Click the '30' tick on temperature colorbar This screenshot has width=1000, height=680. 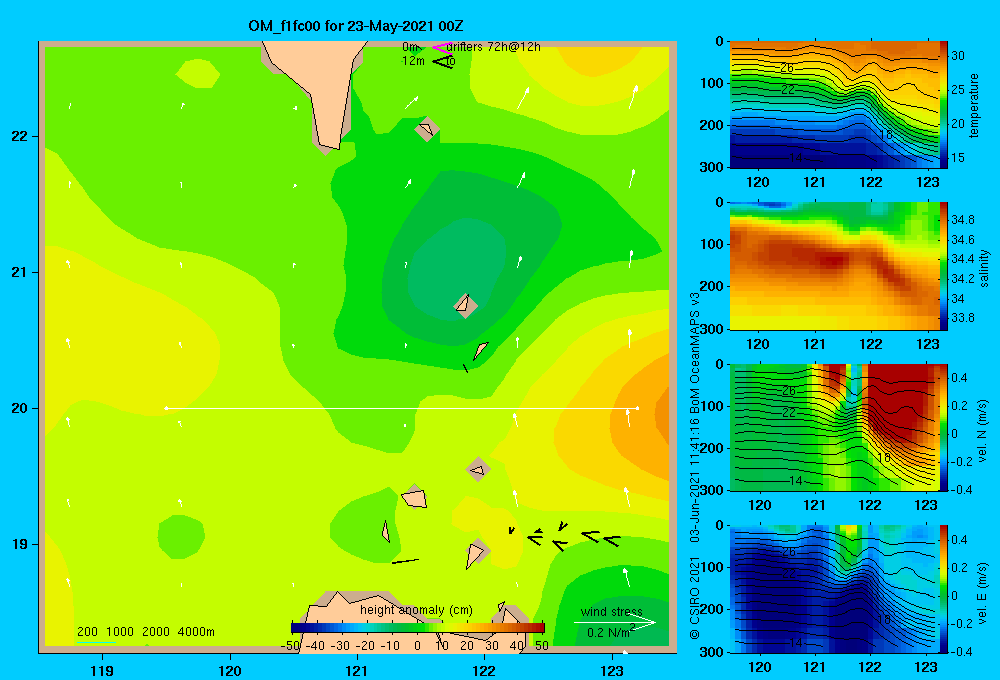click(958, 56)
